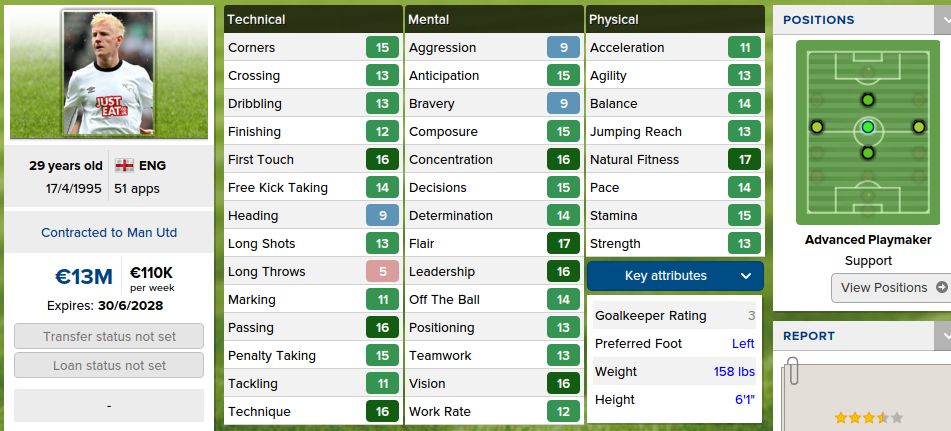Image resolution: width=951 pixels, height=431 pixels.
Task: Open the Mental attributes header
Action: pyautogui.click(x=494, y=19)
